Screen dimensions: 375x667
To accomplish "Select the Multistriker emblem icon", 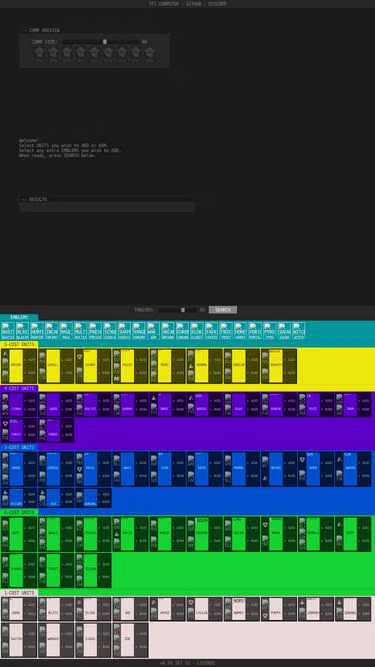I will coord(80,331).
